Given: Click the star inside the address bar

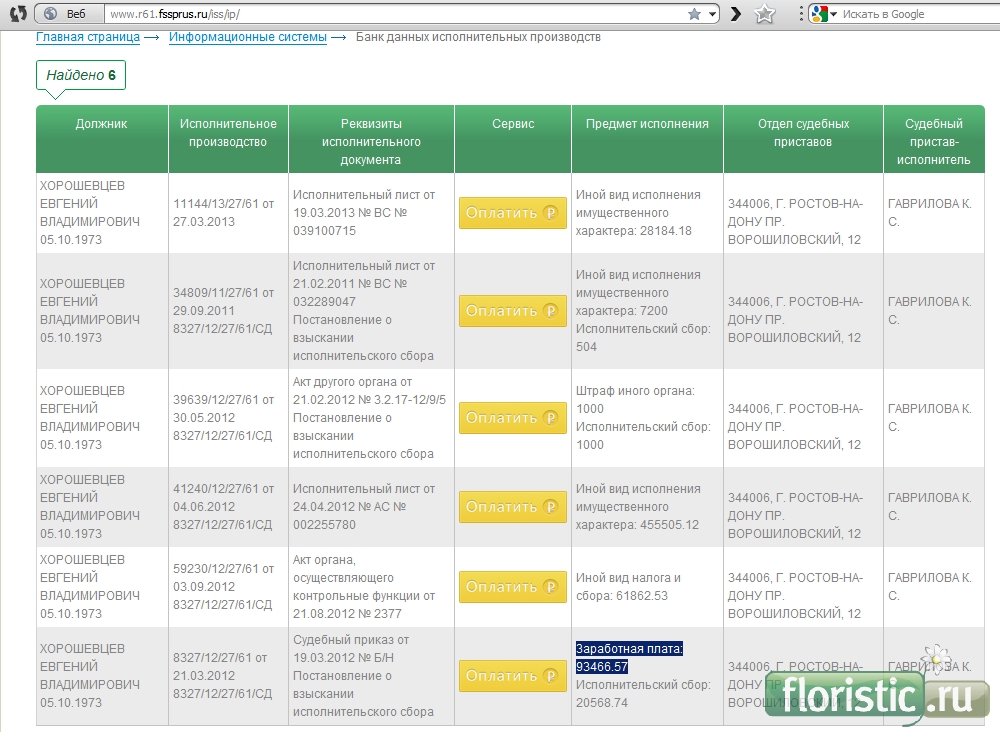Looking at the screenshot, I should click(x=694, y=14).
